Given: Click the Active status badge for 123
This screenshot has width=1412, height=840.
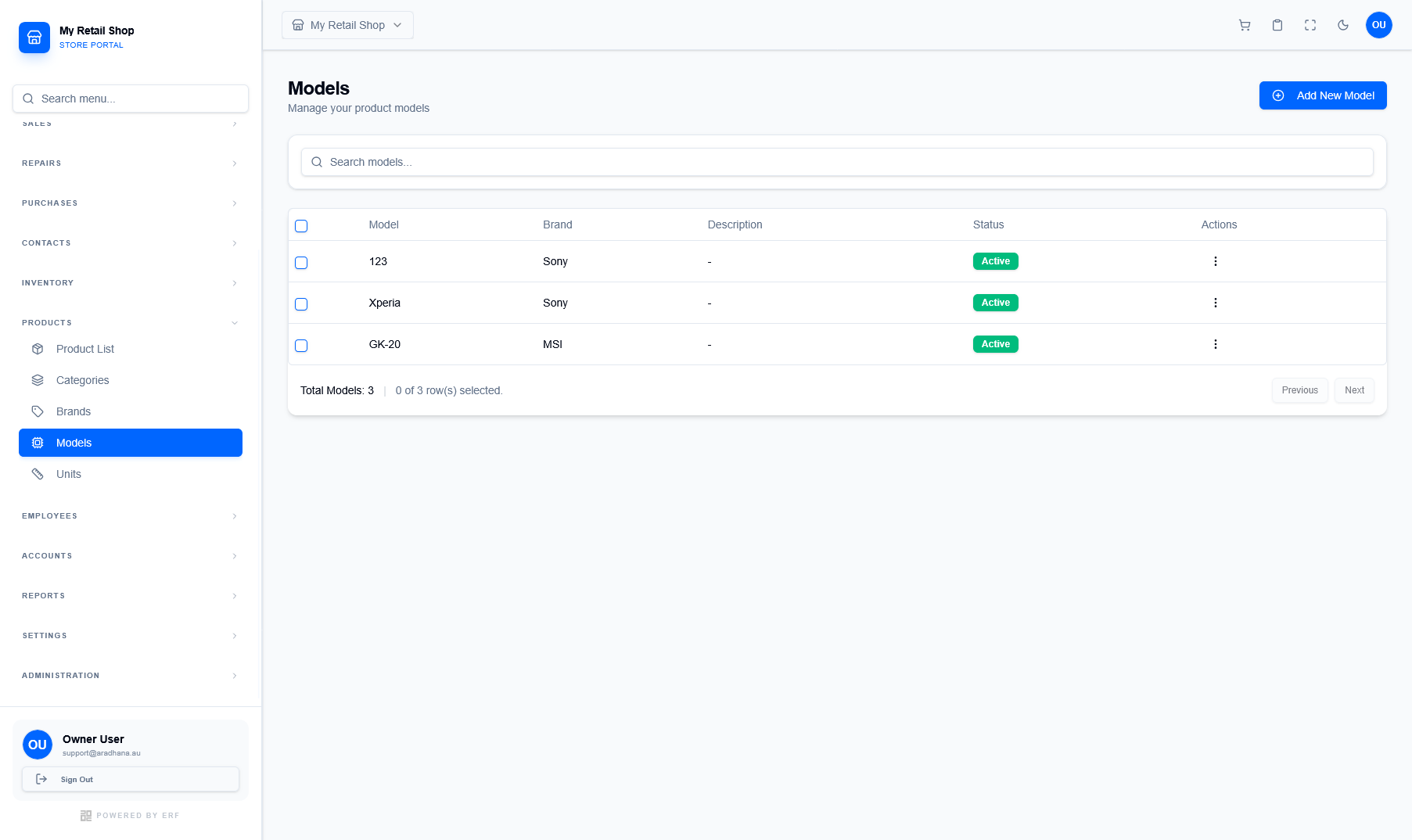Looking at the screenshot, I should [x=996, y=261].
